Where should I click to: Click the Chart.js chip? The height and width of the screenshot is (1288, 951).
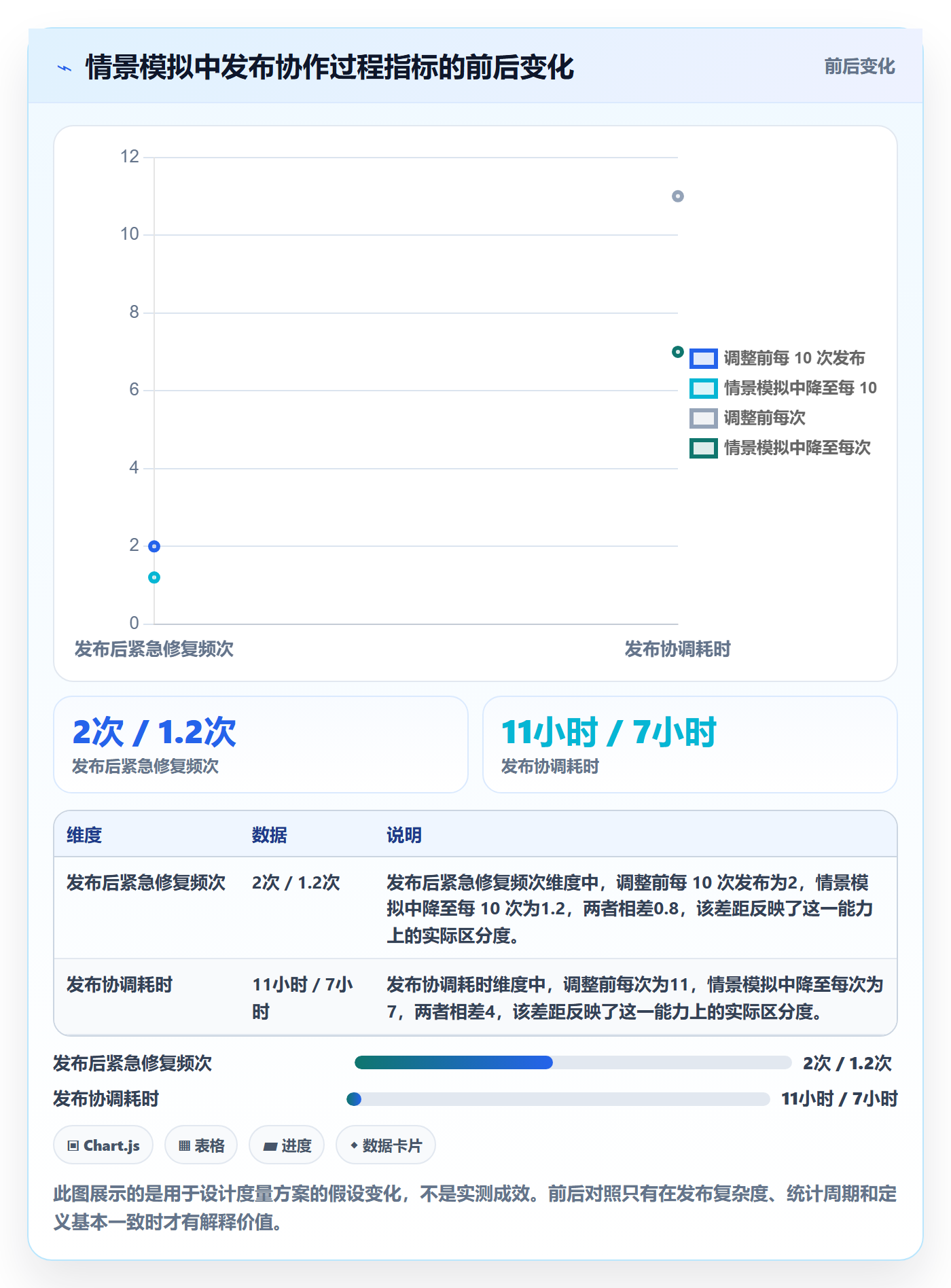pos(103,1145)
